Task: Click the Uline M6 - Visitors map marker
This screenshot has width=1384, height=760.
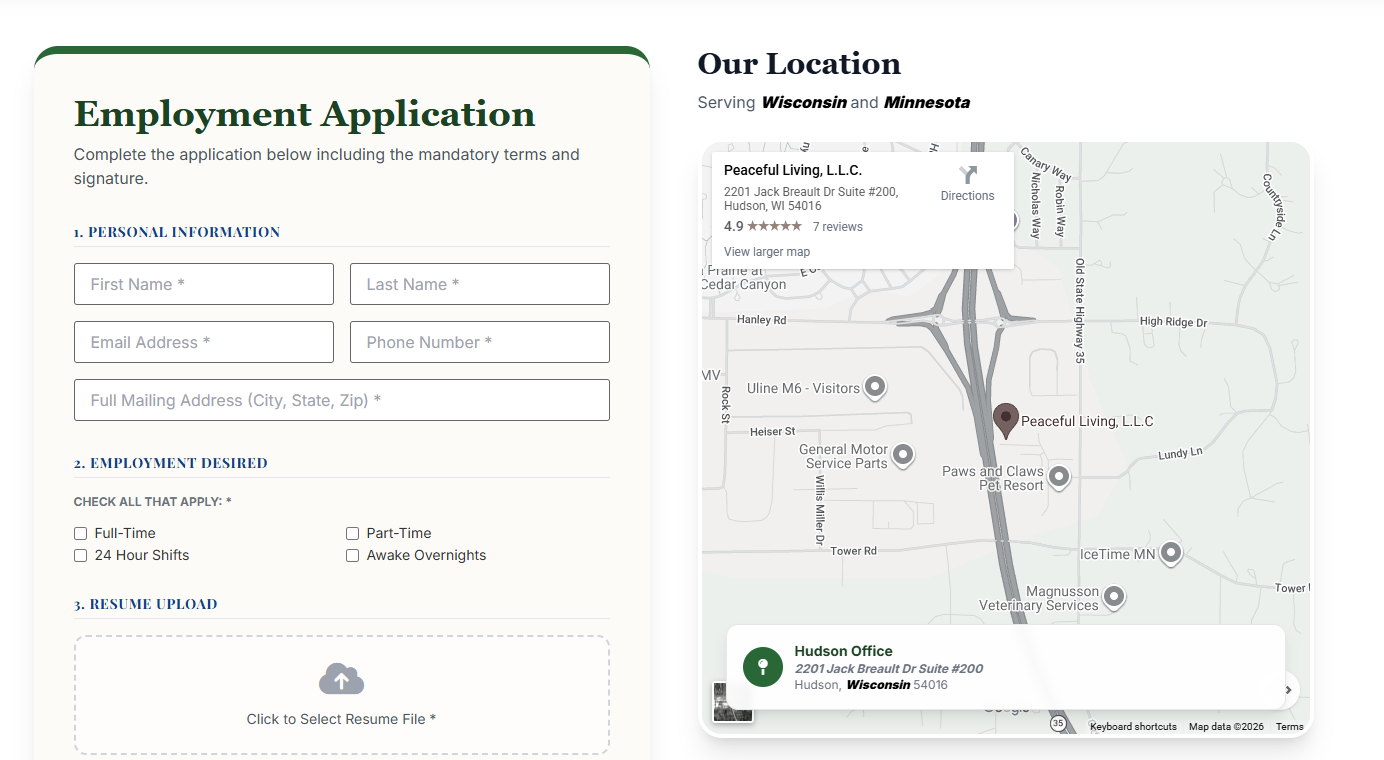Action: click(875, 387)
